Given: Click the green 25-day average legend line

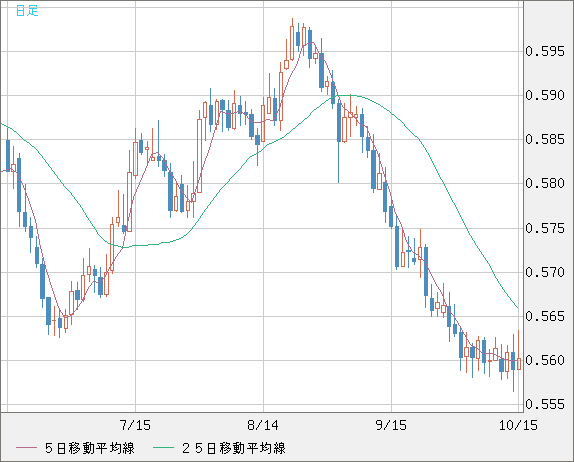Looking at the screenshot, I should coord(163,448).
